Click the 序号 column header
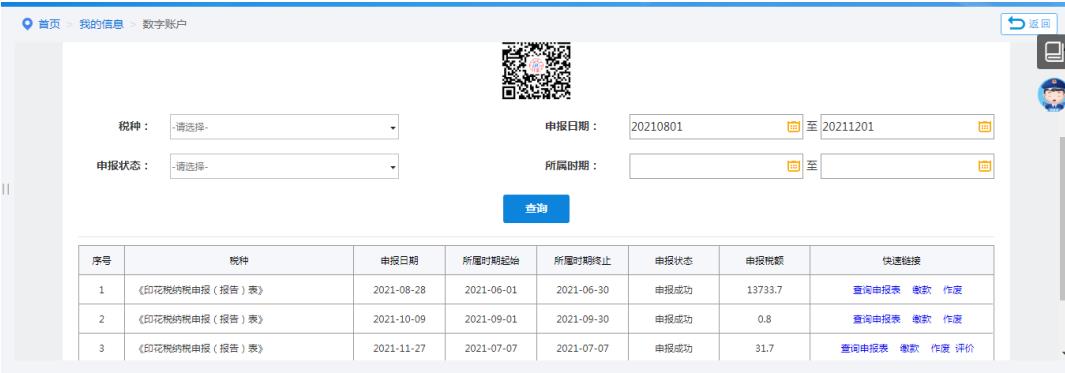The height and width of the screenshot is (373, 1065). pos(102,261)
